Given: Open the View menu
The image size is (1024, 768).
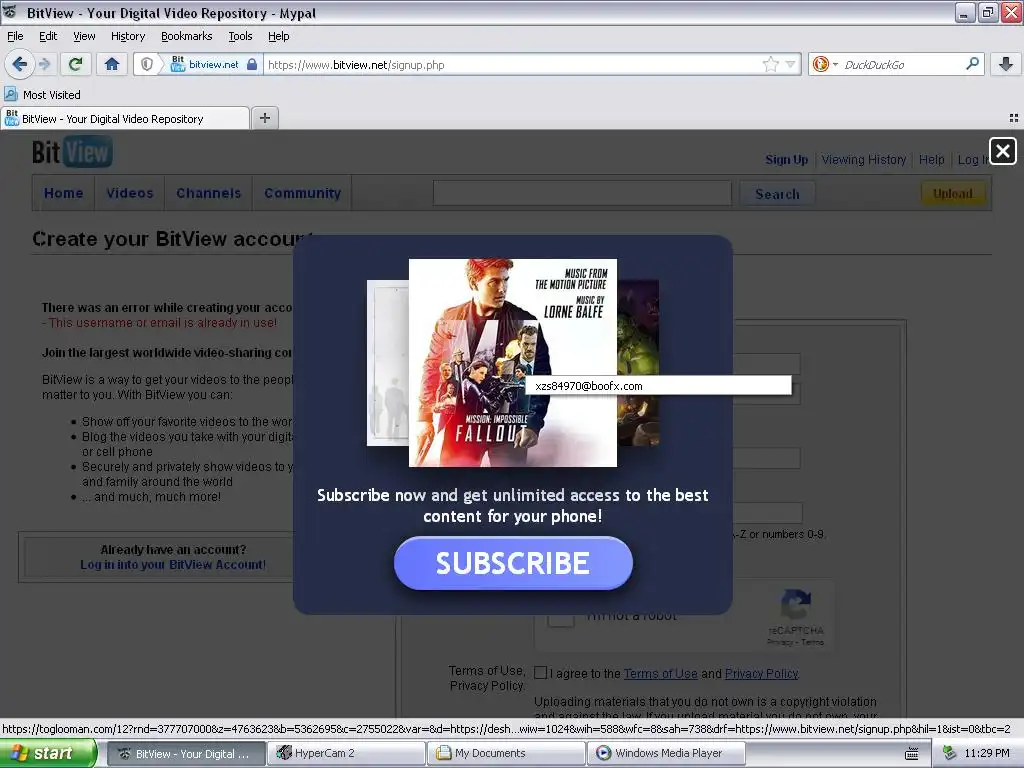Looking at the screenshot, I should (x=84, y=36).
